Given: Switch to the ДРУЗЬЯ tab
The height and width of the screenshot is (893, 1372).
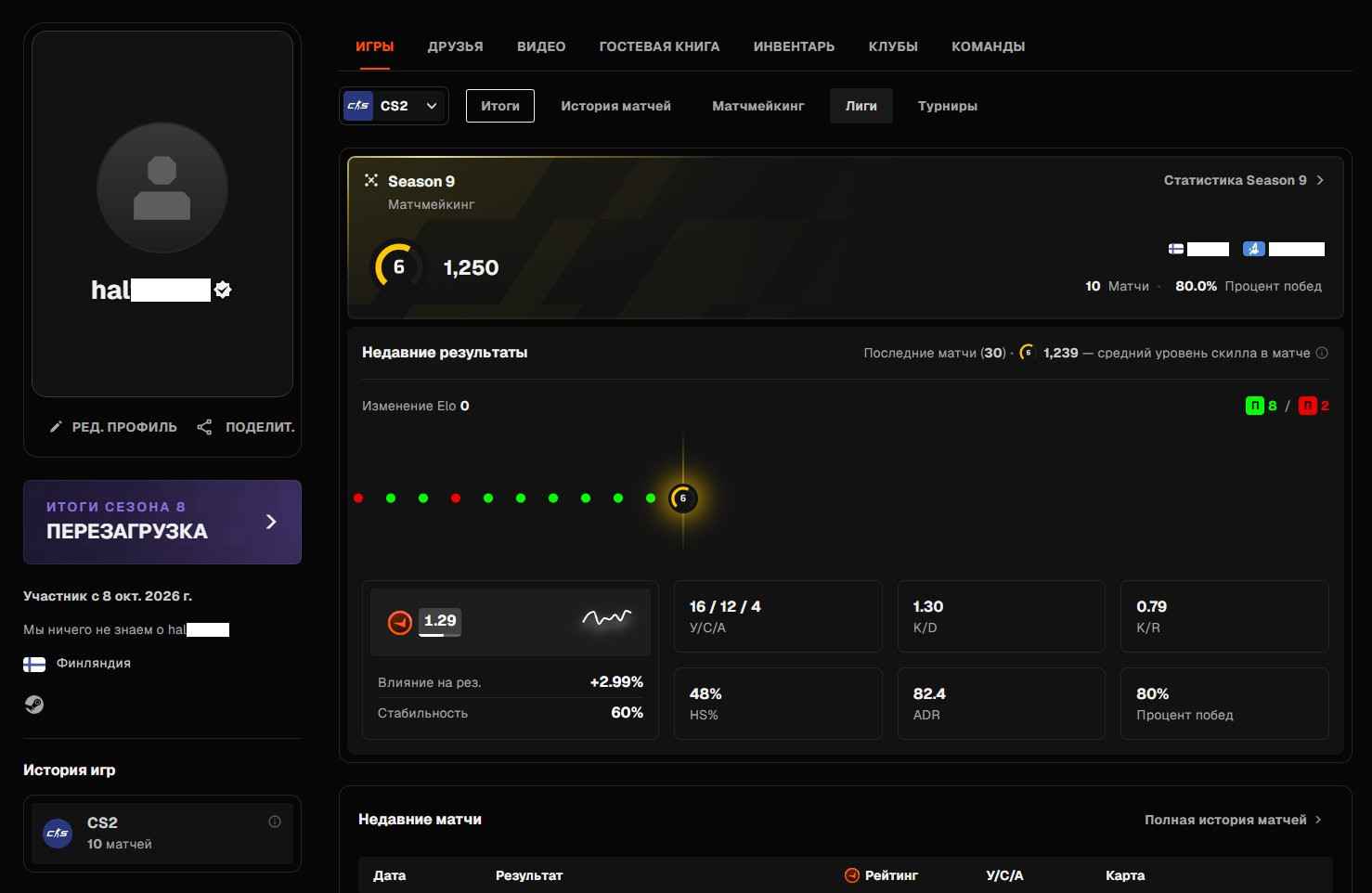Looking at the screenshot, I should point(455,46).
